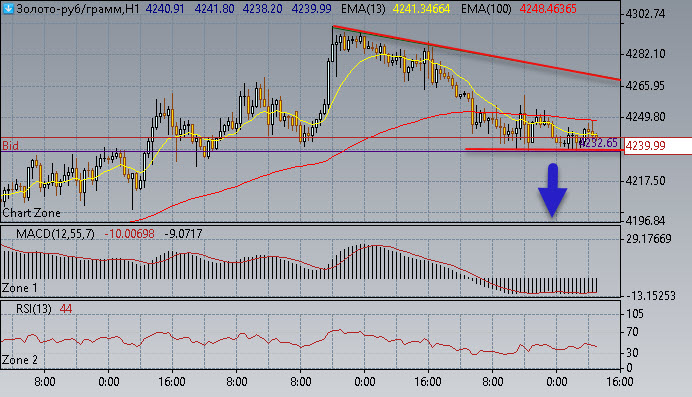
Task: Click the 16:00 rightmost time axis label
Action: pyautogui.click(x=620, y=382)
